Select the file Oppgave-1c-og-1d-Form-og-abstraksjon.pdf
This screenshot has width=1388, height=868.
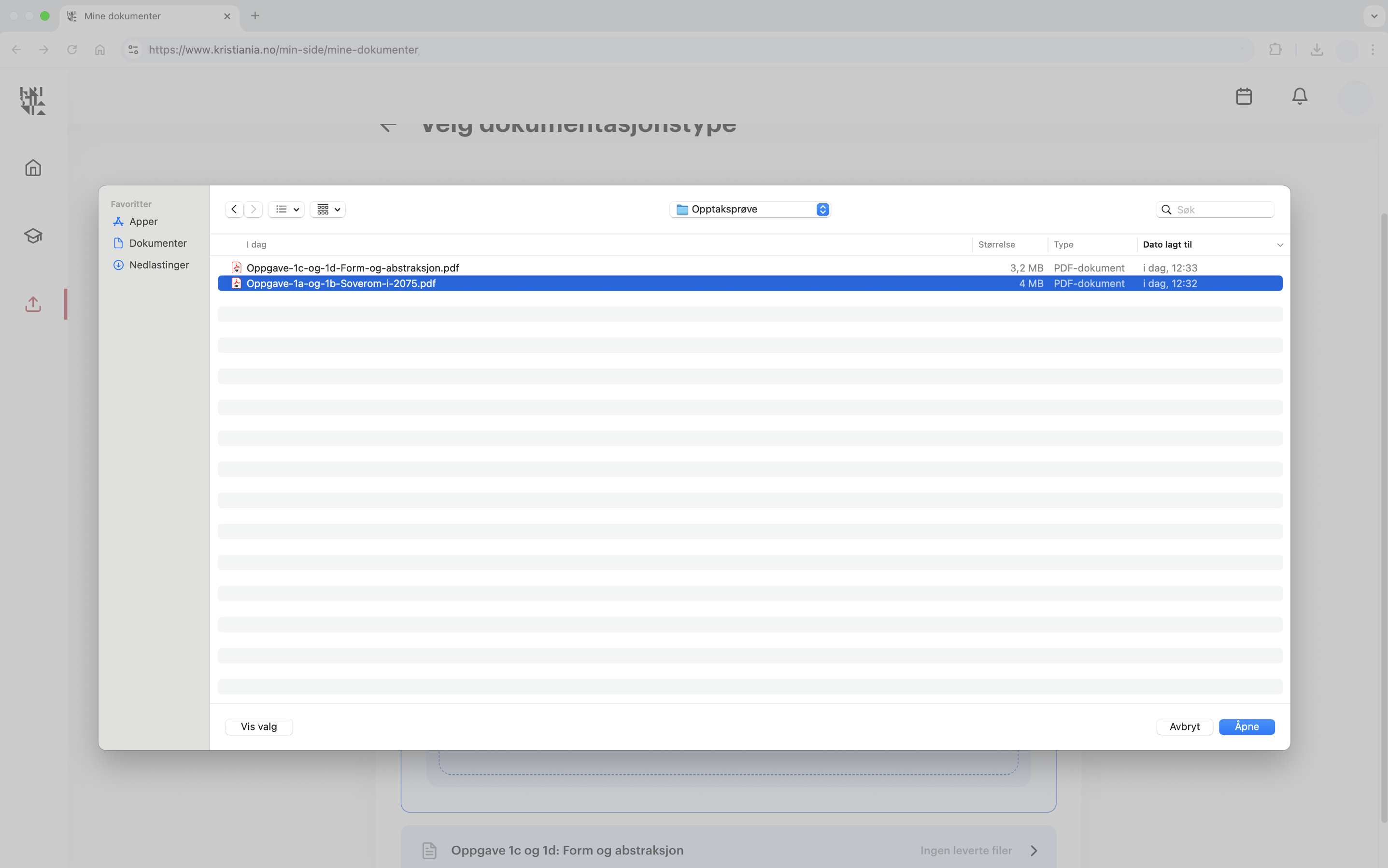click(353, 267)
